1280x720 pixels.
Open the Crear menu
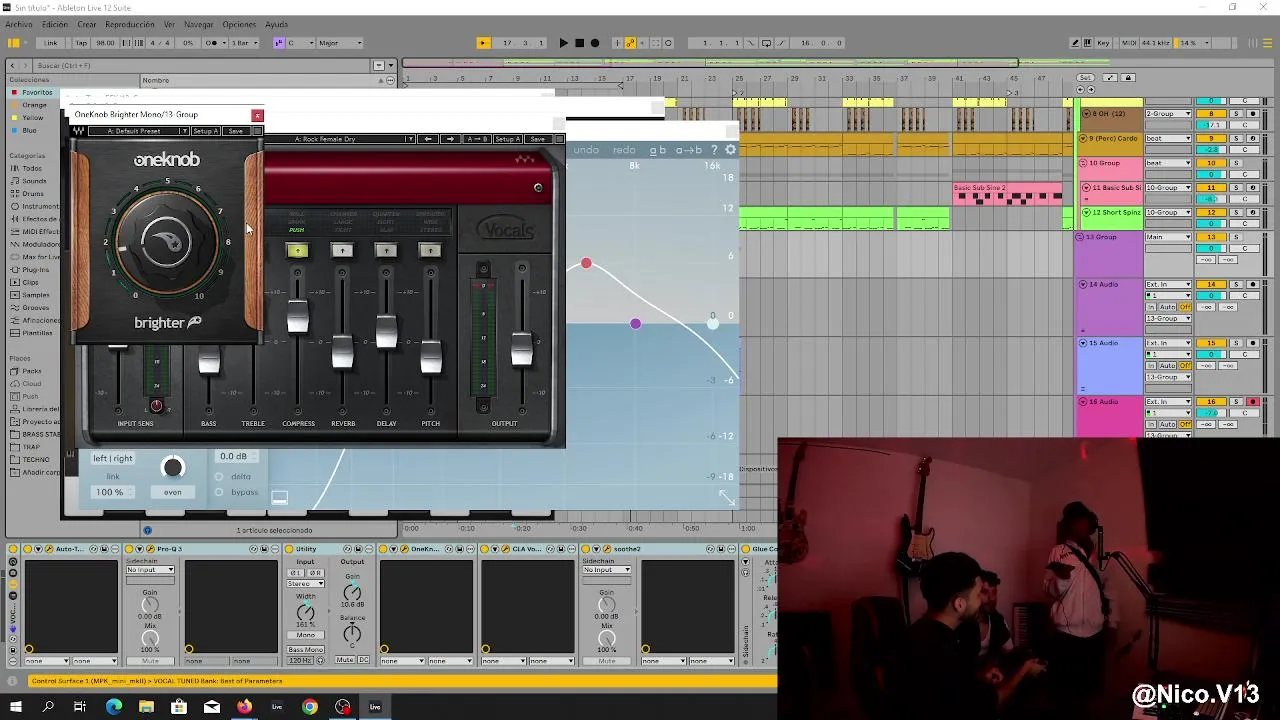tap(87, 24)
